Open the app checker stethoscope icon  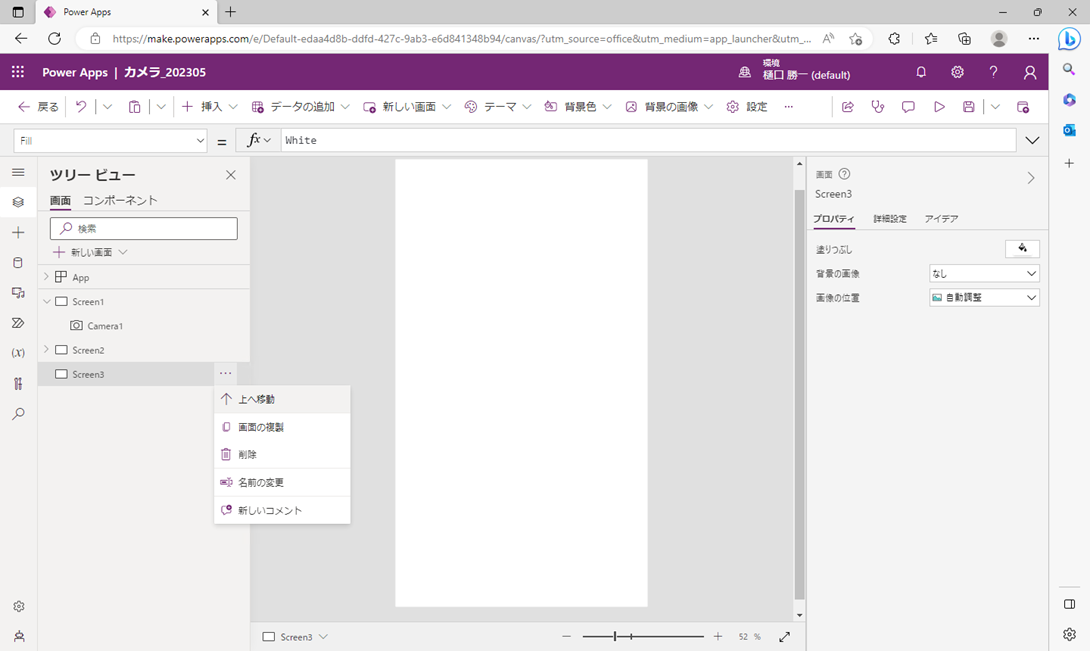(x=877, y=106)
